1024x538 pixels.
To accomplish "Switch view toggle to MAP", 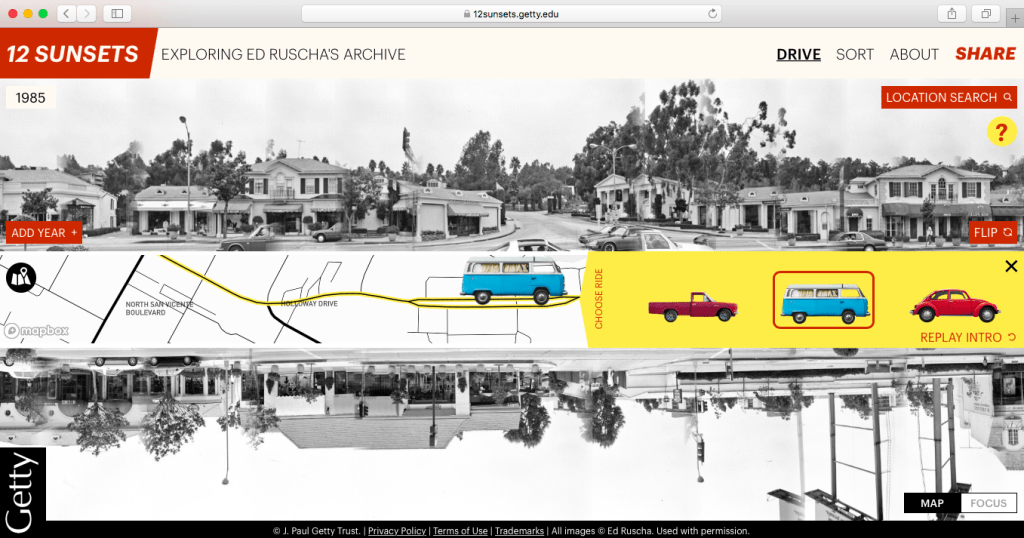I will click(x=931, y=503).
